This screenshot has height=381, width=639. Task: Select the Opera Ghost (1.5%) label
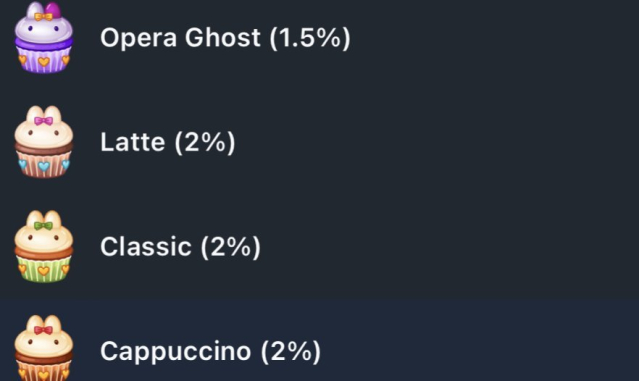tap(225, 38)
